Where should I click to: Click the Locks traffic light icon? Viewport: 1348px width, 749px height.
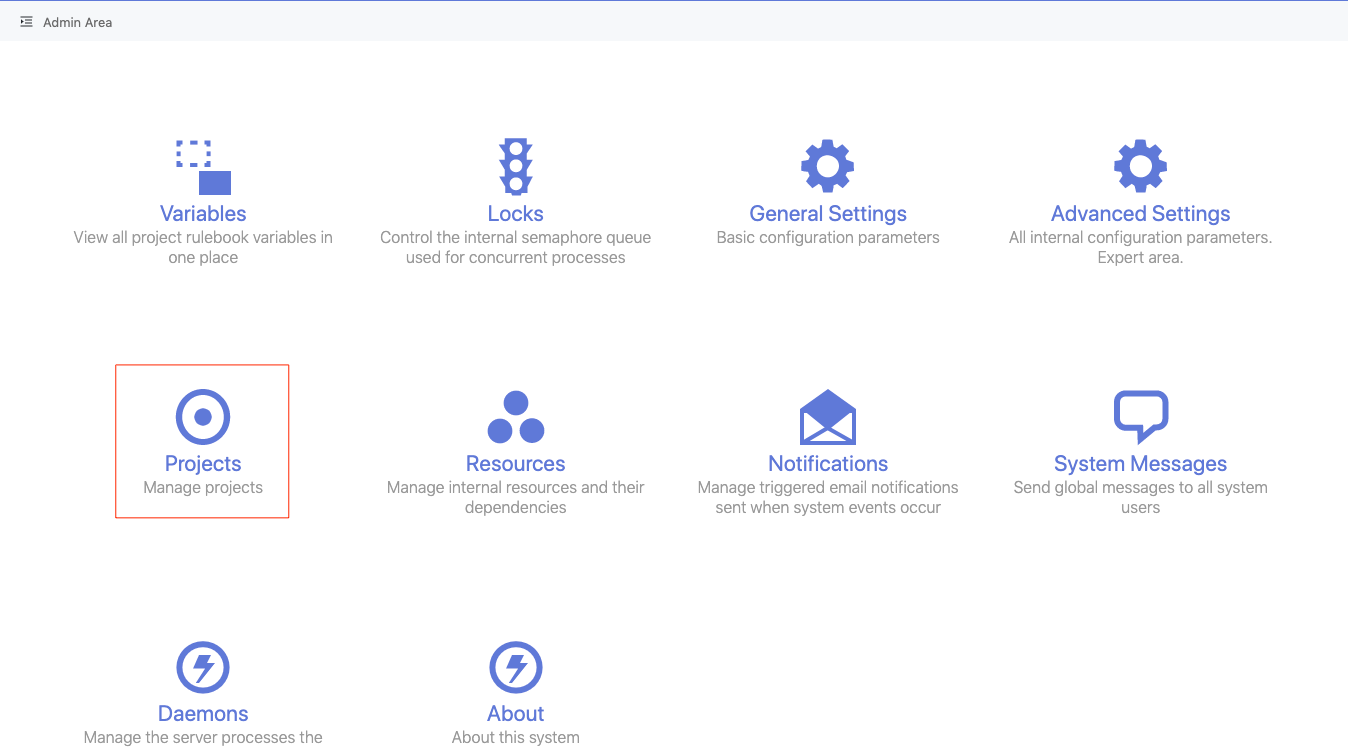point(516,166)
